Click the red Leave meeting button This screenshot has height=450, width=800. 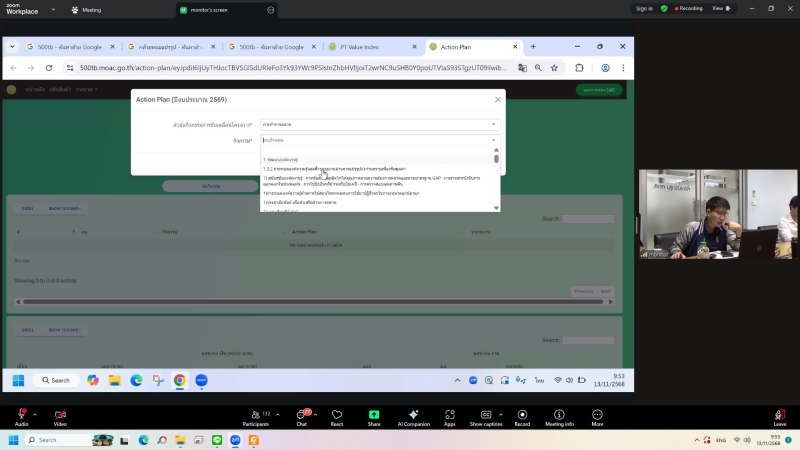779,415
